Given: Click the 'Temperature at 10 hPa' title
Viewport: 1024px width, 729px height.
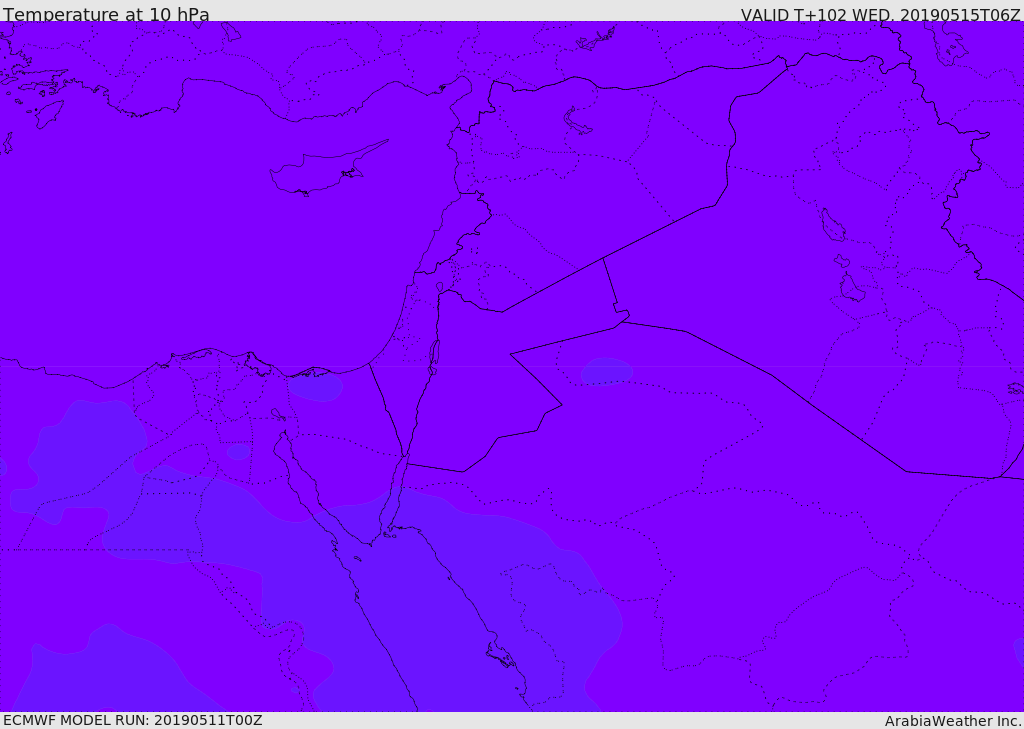Looking at the screenshot, I should (106, 14).
